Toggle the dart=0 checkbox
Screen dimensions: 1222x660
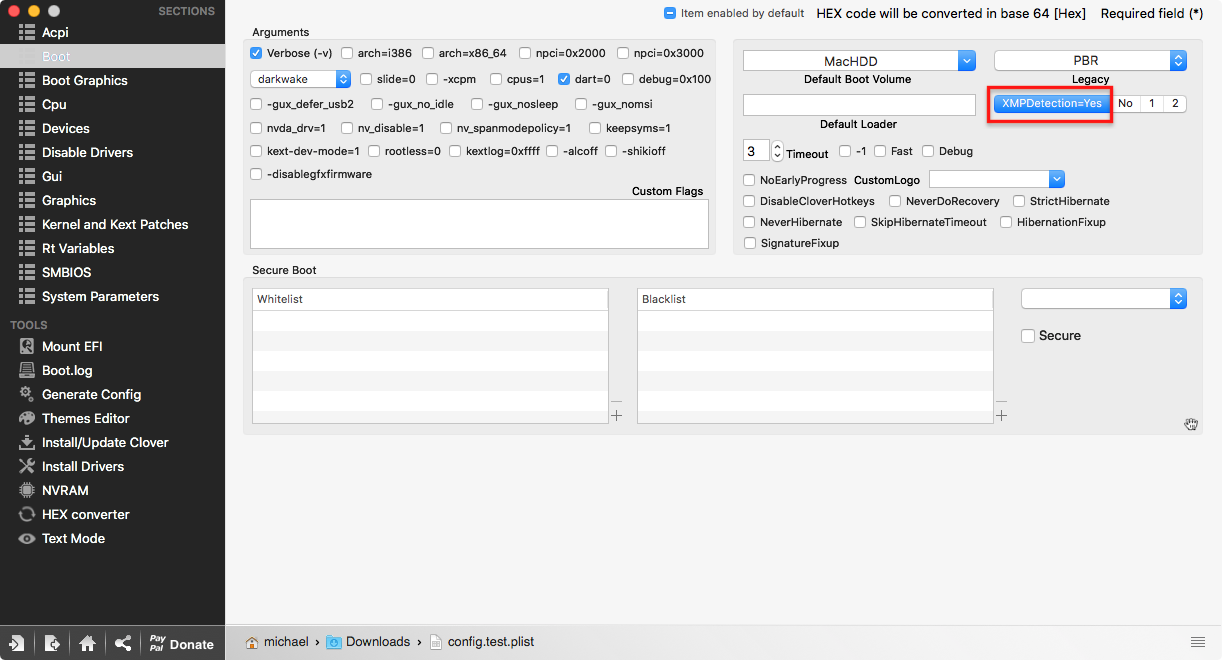[564, 79]
